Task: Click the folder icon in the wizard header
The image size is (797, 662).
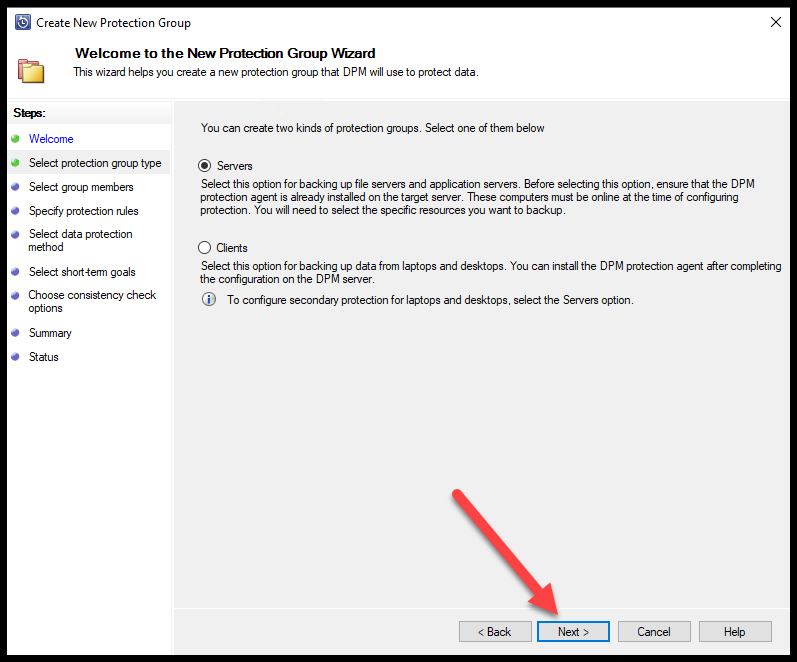Action: tap(31, 71)
